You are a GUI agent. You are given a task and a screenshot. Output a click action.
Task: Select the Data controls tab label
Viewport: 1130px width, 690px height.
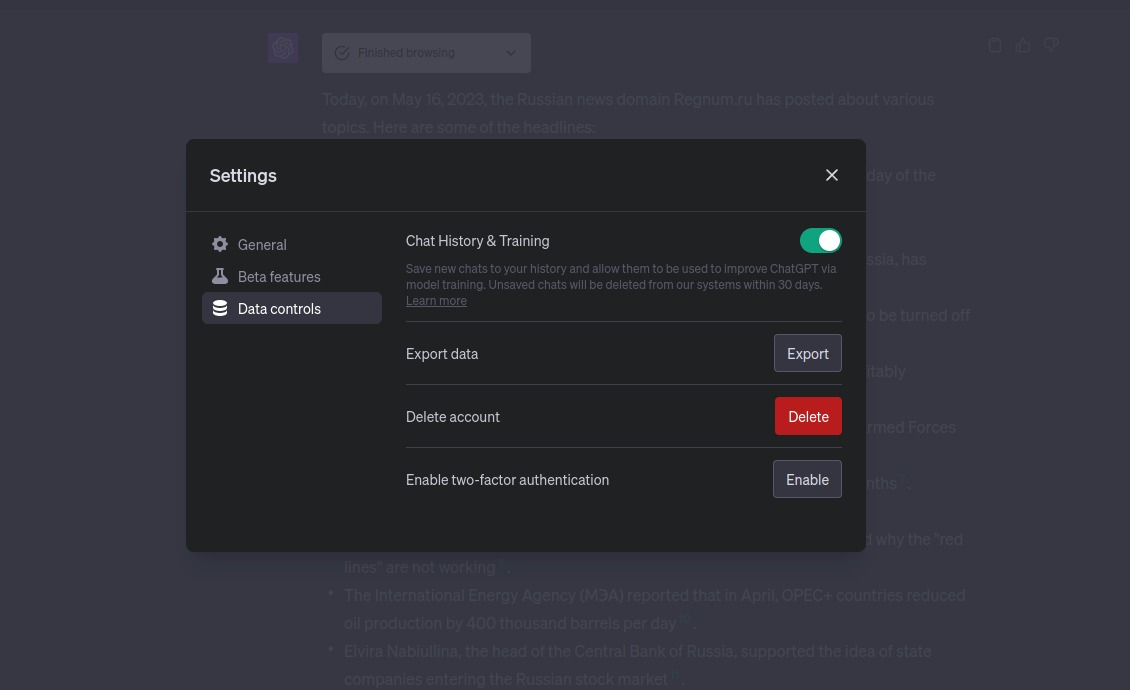click(279, 309)
